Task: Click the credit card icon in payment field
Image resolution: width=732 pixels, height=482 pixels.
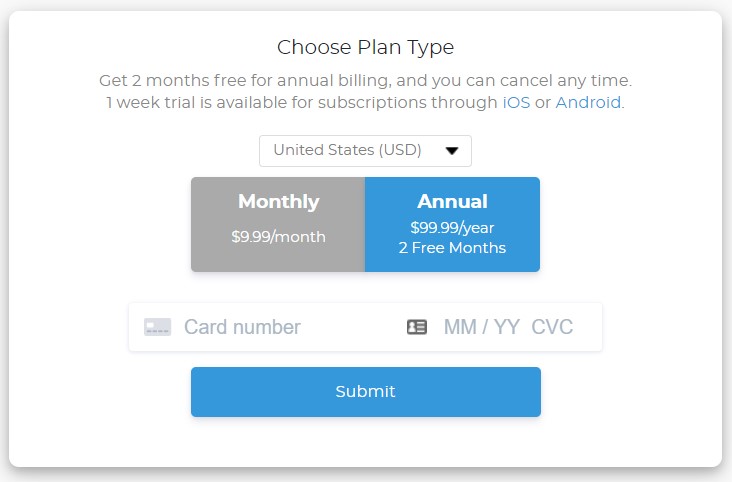Action: pyautogui.click(x=157, y=327)
